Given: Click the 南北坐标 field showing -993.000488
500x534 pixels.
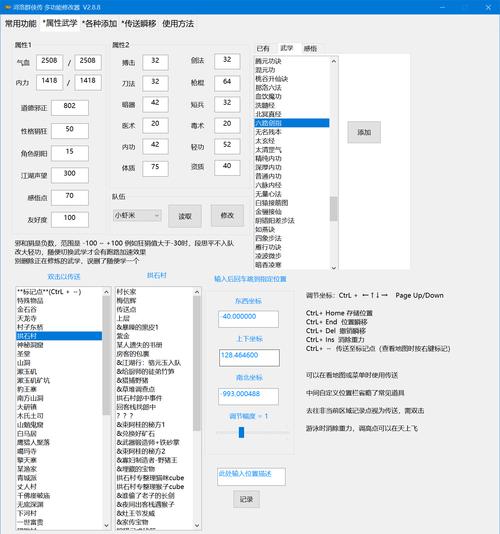Looking at the screenshot, I should [x=248, y=396].
